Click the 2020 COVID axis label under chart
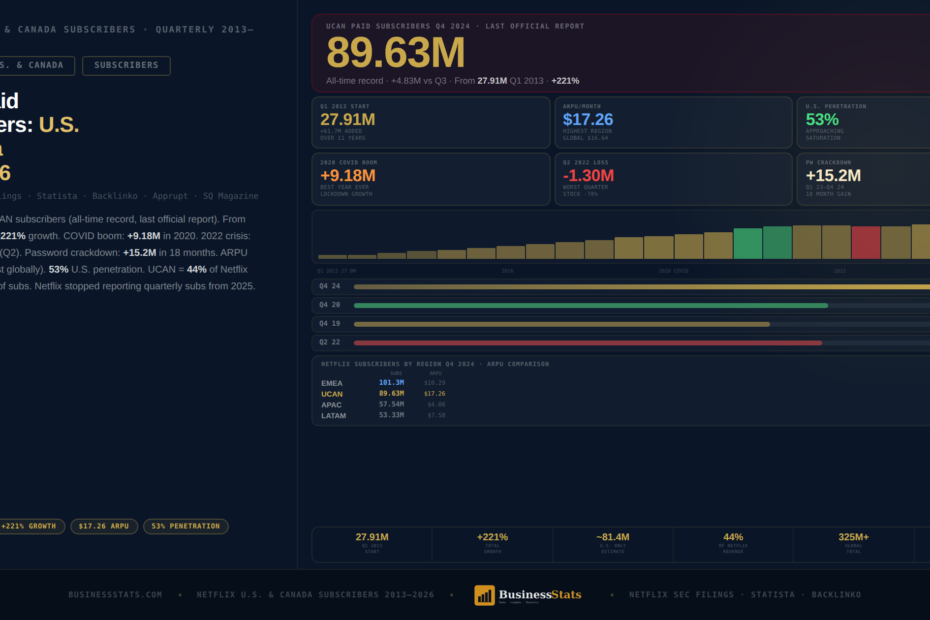 pos(673,271)
